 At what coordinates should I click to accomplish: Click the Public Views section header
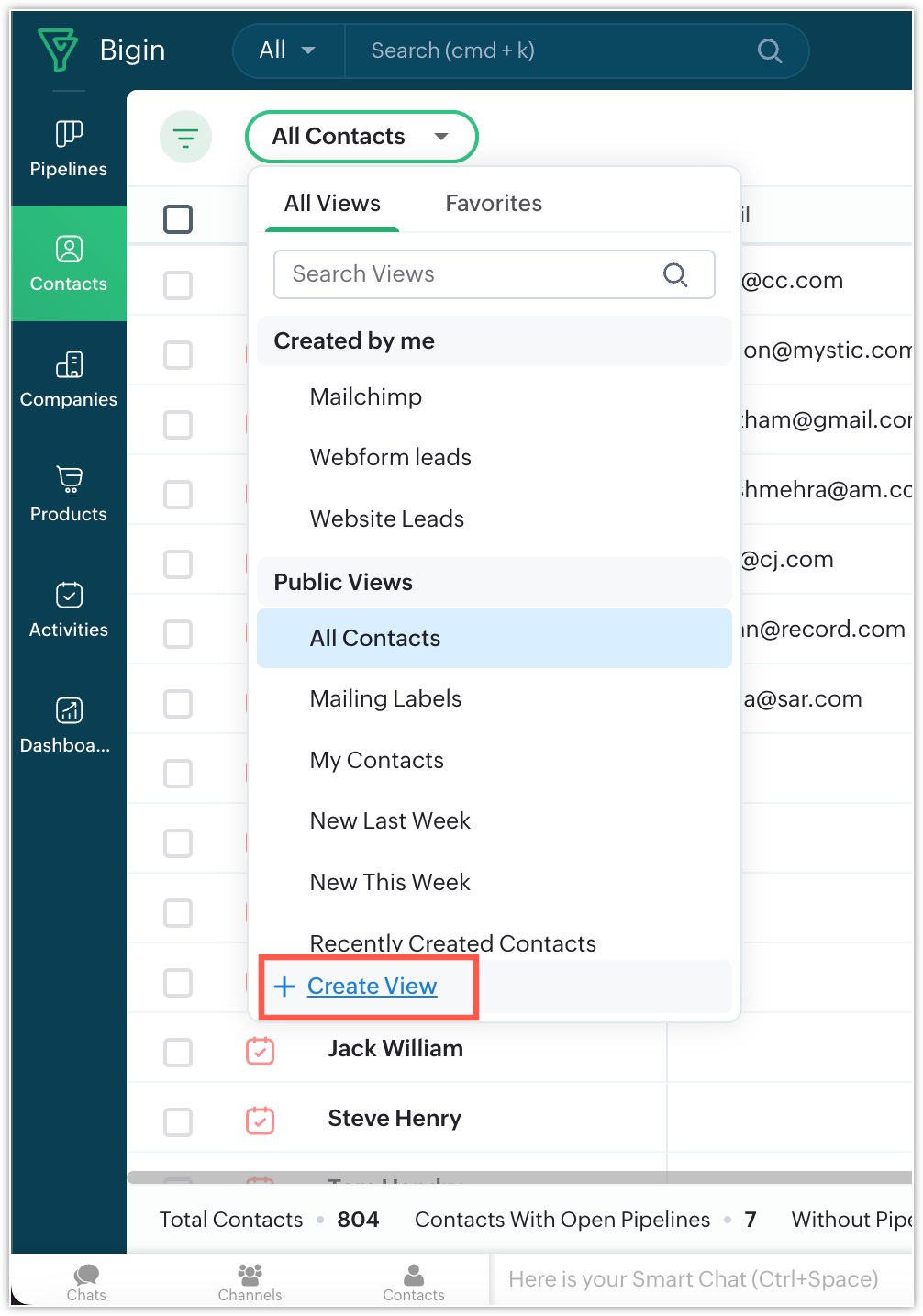tap(495, 583)
